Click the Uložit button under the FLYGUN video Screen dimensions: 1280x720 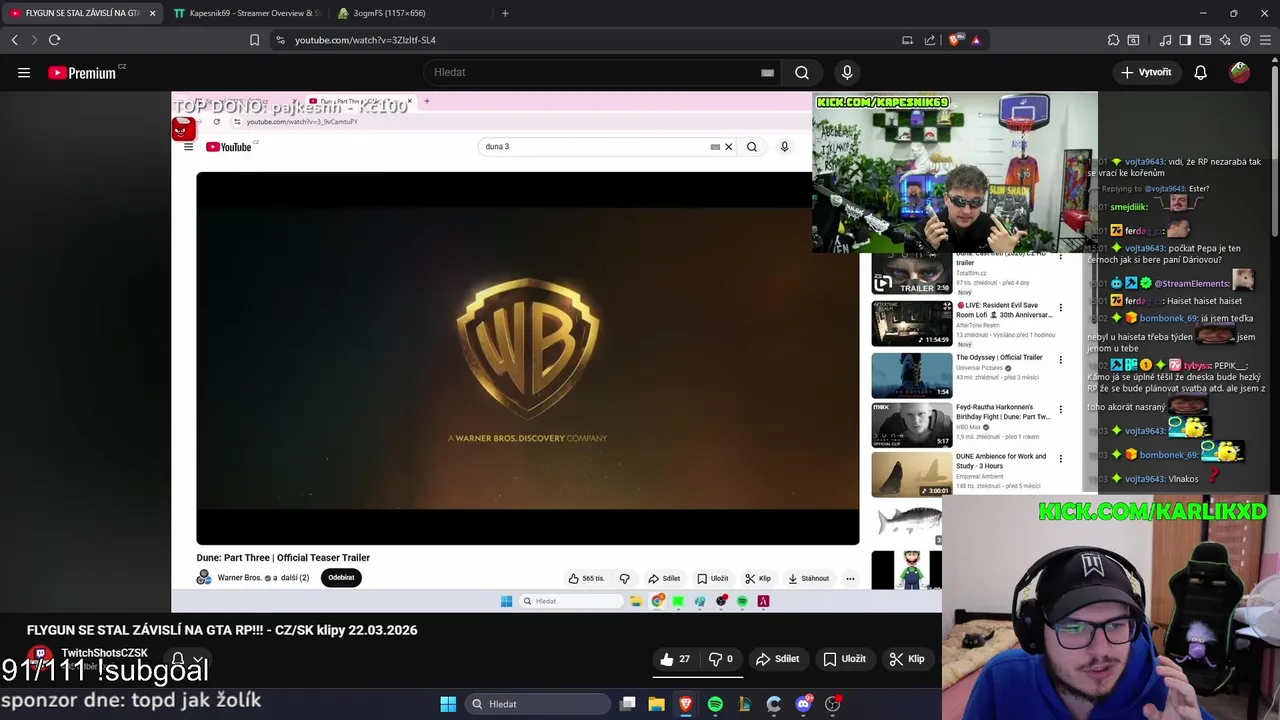click(x=844, y=659)
